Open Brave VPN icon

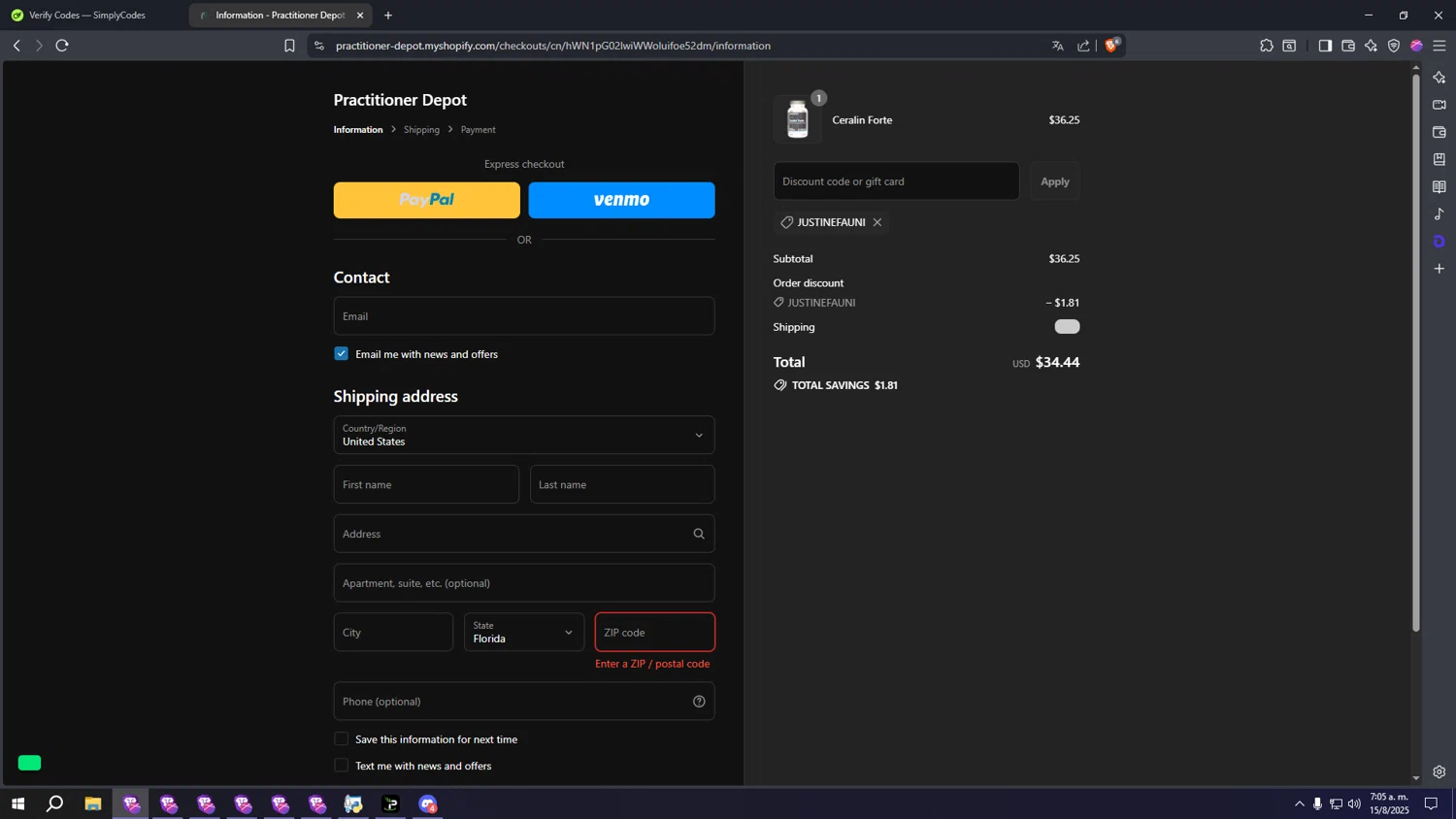click(x=1394, y=46)
